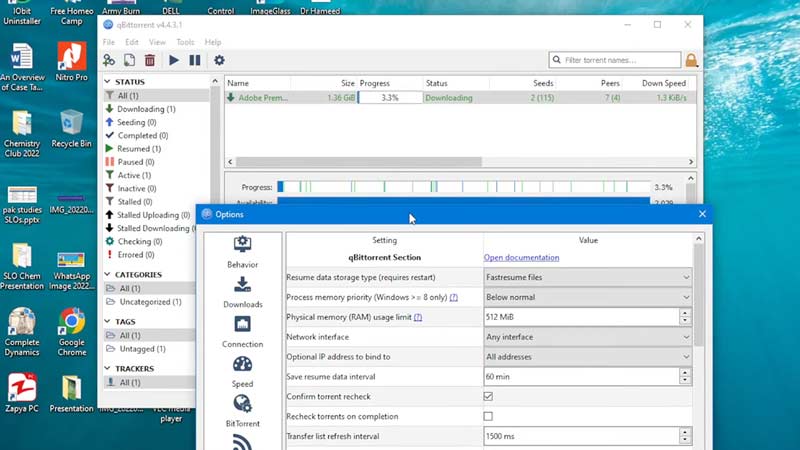This screenshot has height=450, width=800.
Task: Select Untagged (1) tag filter
Action: 142,349
